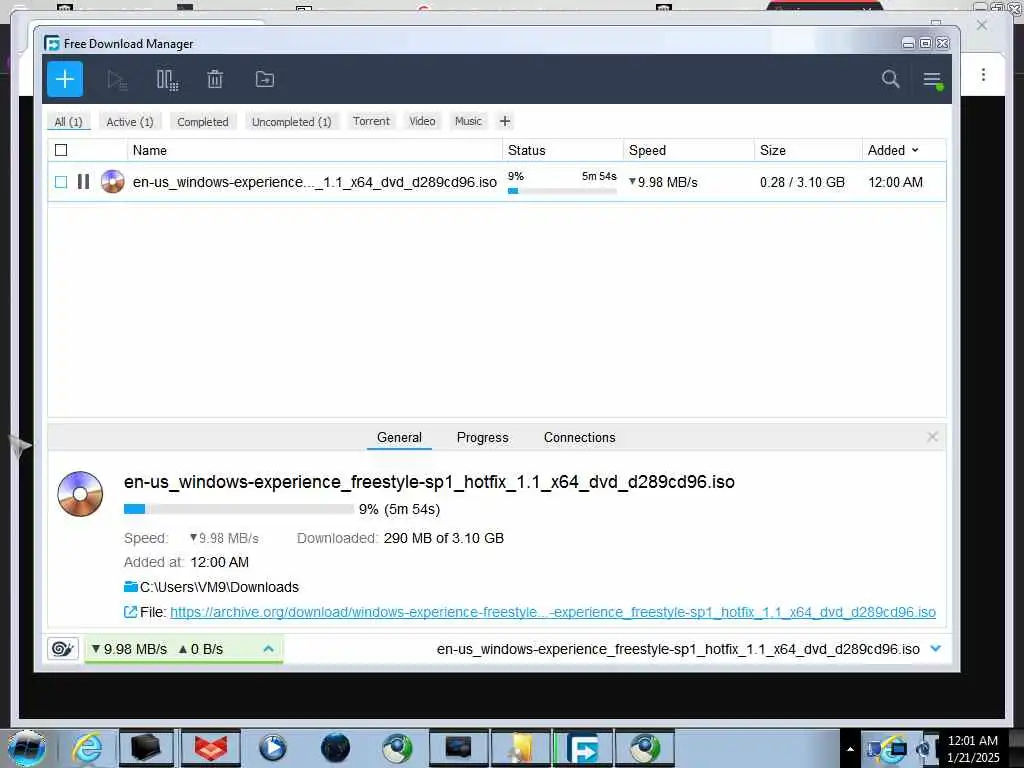The width and height of the screenshot is (1024, 768).
Task: Open the yellow folder taskbar icon
Action: (x=520, y=748)
